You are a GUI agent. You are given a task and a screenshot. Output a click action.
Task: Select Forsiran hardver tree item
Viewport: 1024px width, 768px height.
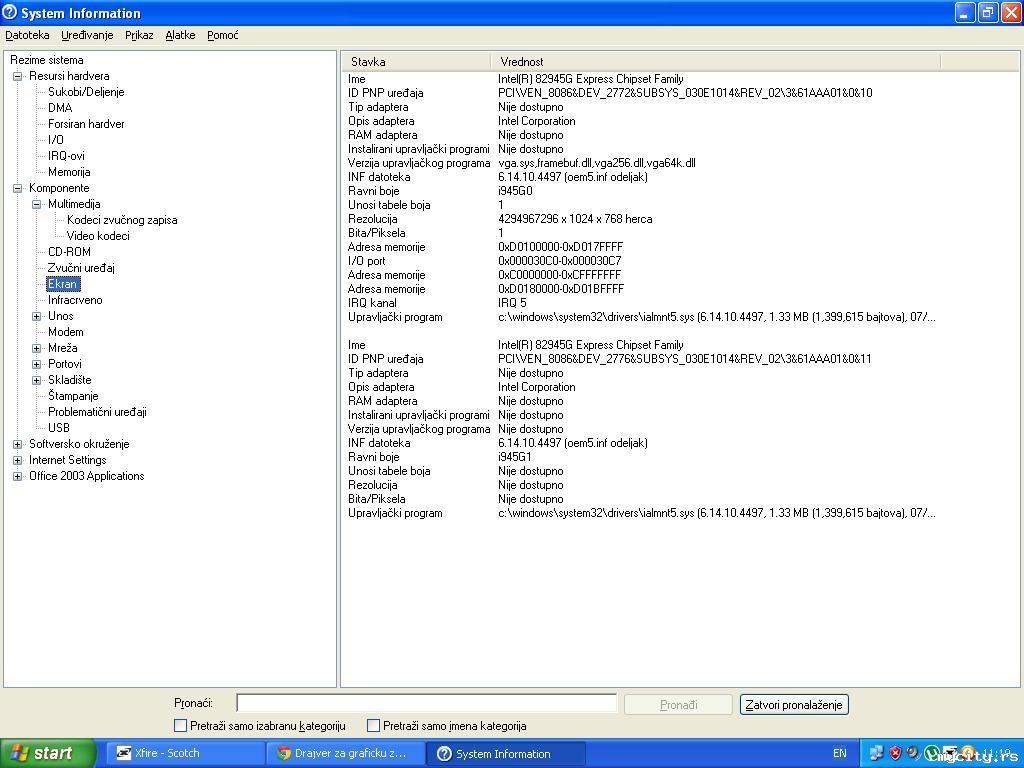tap(86, 124)
